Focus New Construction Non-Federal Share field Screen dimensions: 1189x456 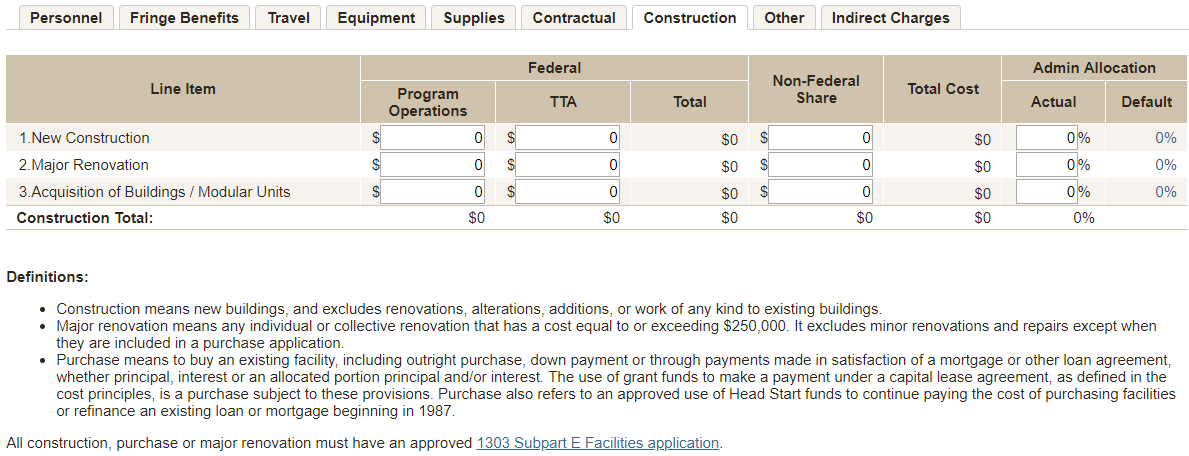point(820,138)
